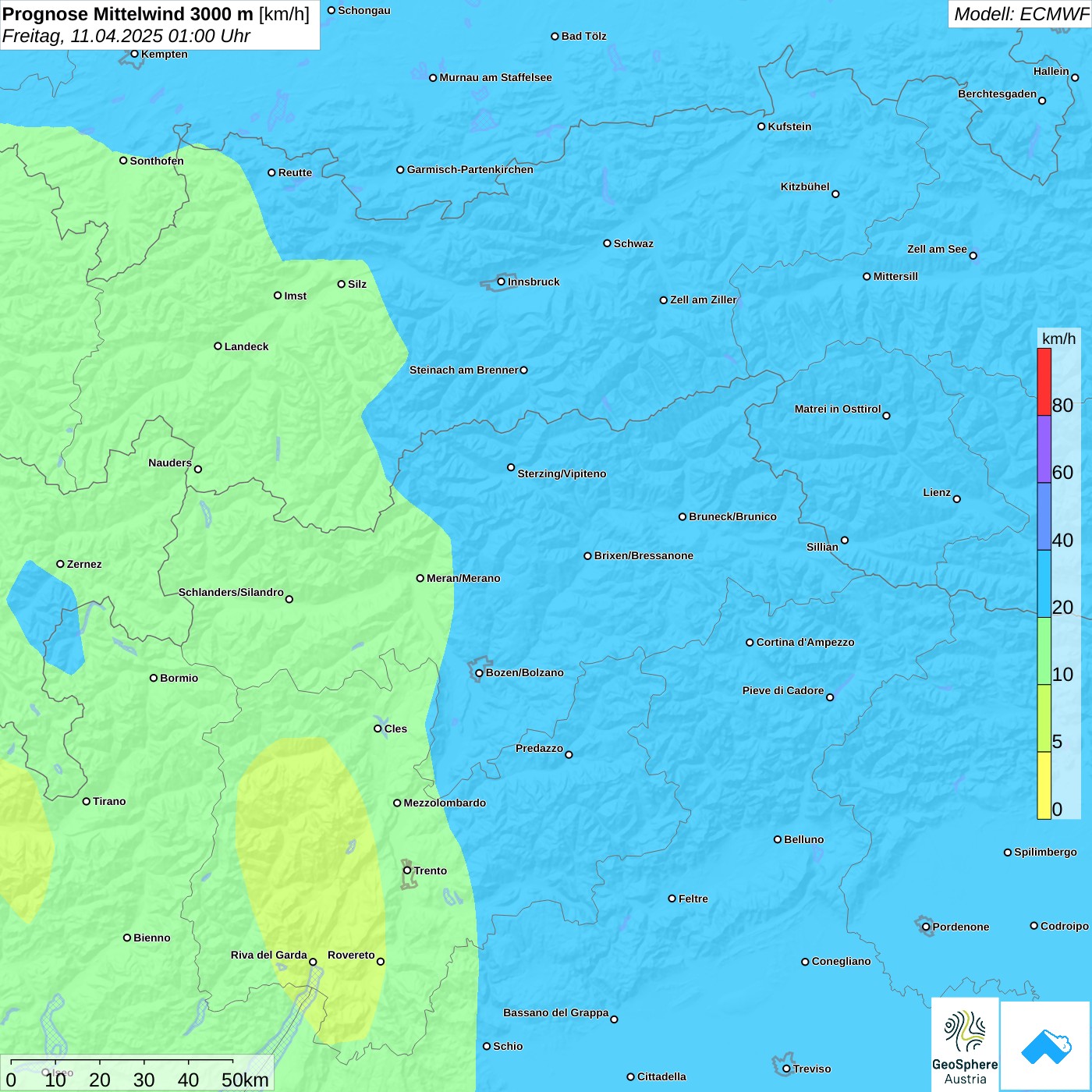Click the date 'Freitag, 11.04.2025 01:00 Uhr'
This screenshot has width=1092, height=1092.
(126, 36)
